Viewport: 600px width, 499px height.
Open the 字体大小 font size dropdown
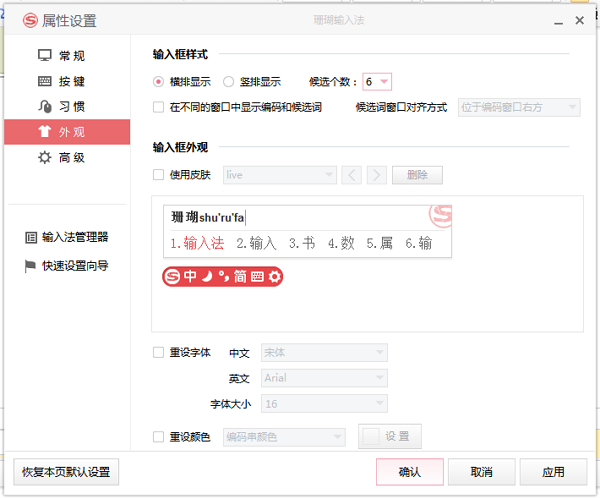(x=324, y=404)
